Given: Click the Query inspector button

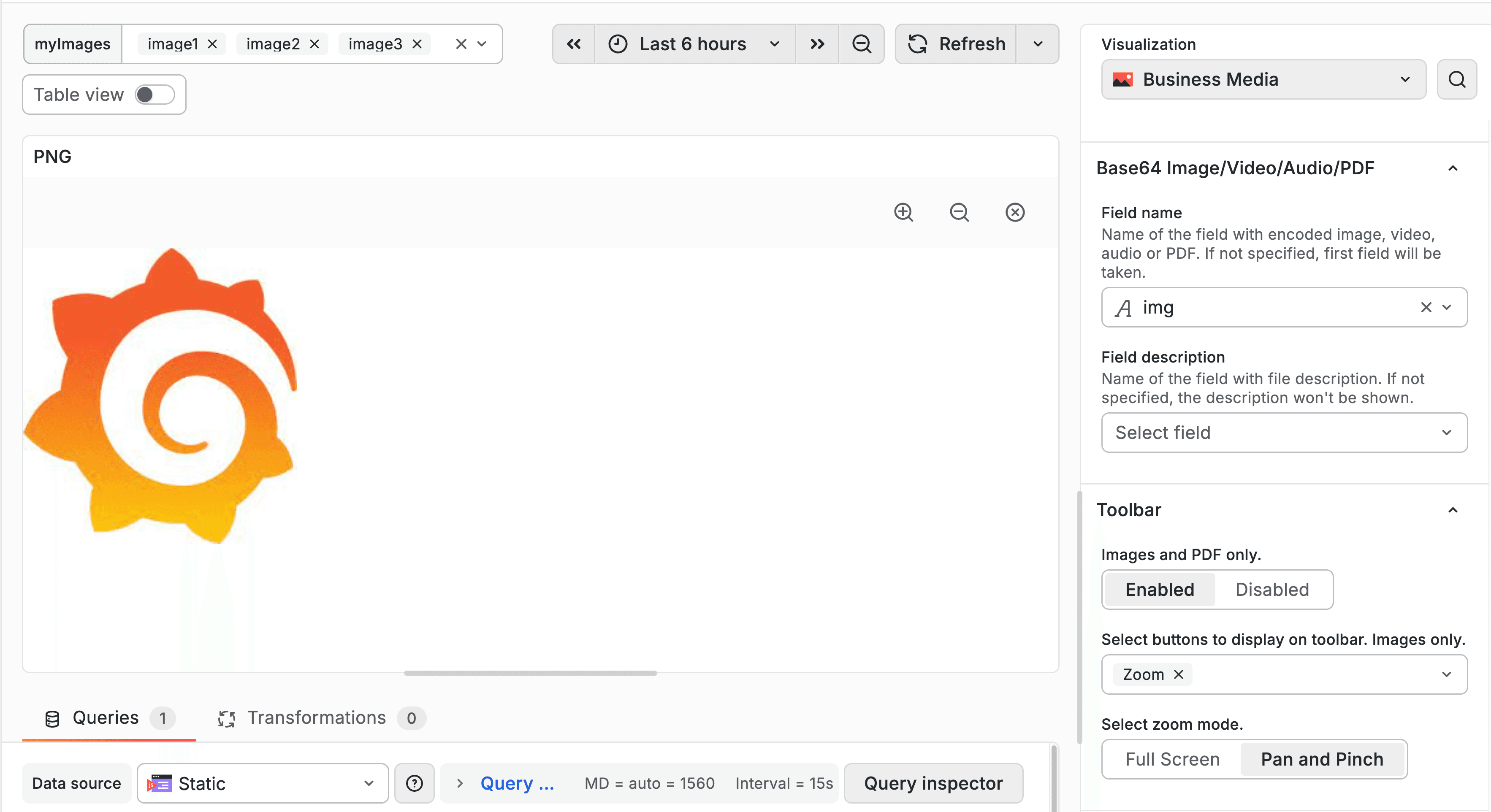Looking at the screenshot, I should pyautogui.click(x=933, y=783).
